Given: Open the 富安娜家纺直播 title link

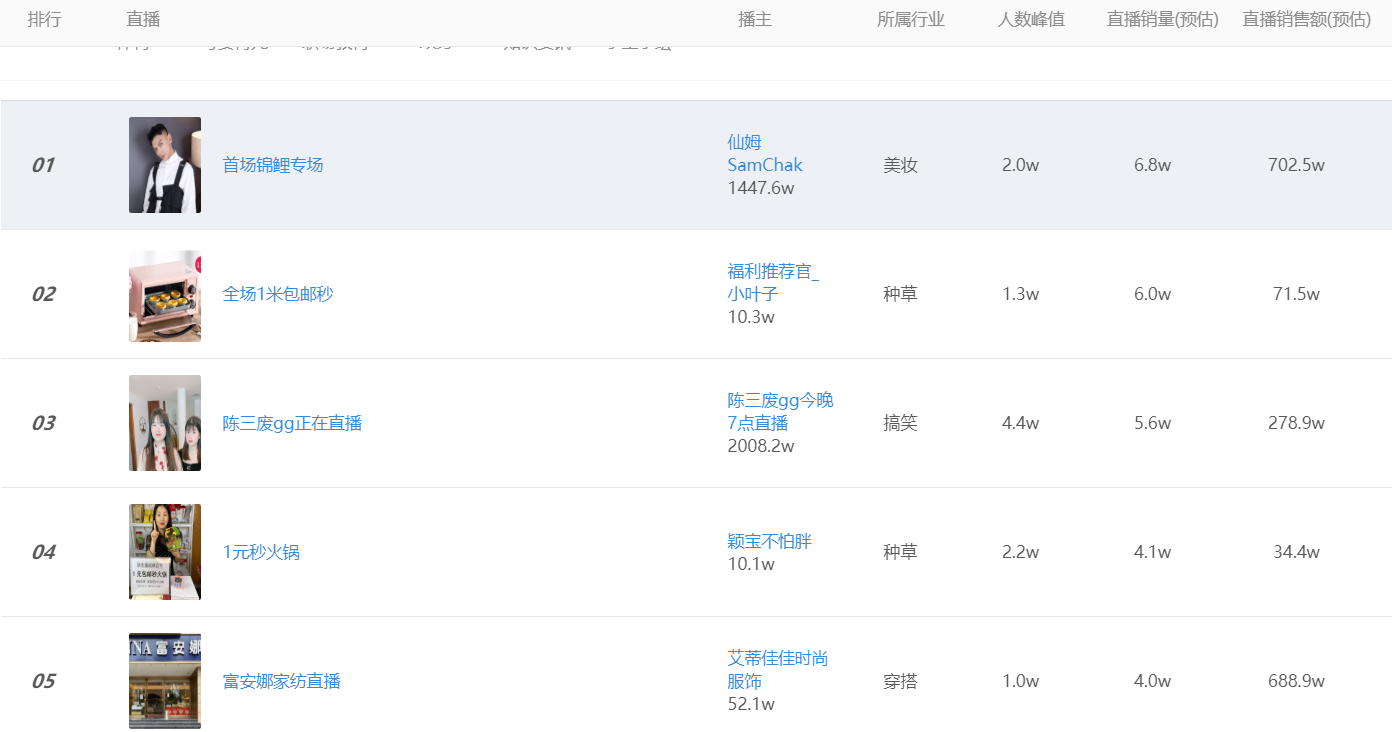Looking at the screenshot, I should tap(282, 681).
